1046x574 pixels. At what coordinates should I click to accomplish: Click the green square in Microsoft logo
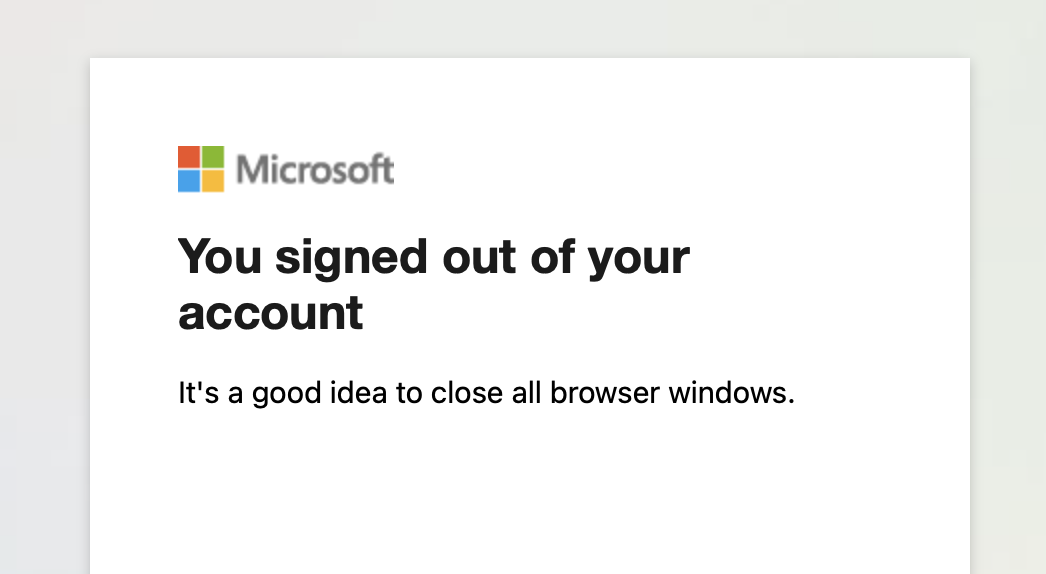coord(213,157)
